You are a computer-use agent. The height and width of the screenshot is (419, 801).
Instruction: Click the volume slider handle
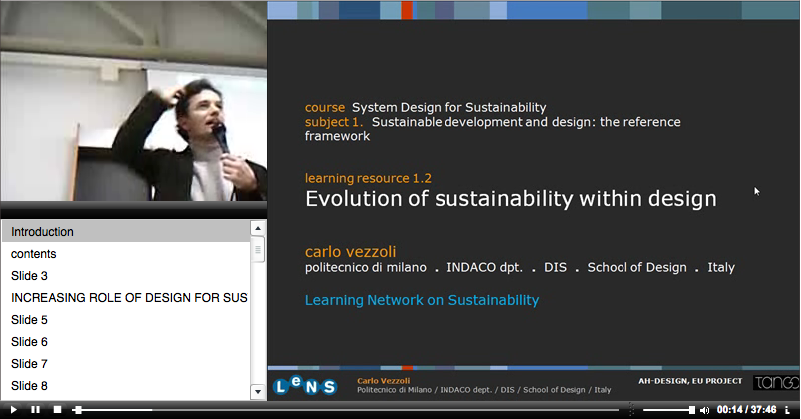pos(691,410)
